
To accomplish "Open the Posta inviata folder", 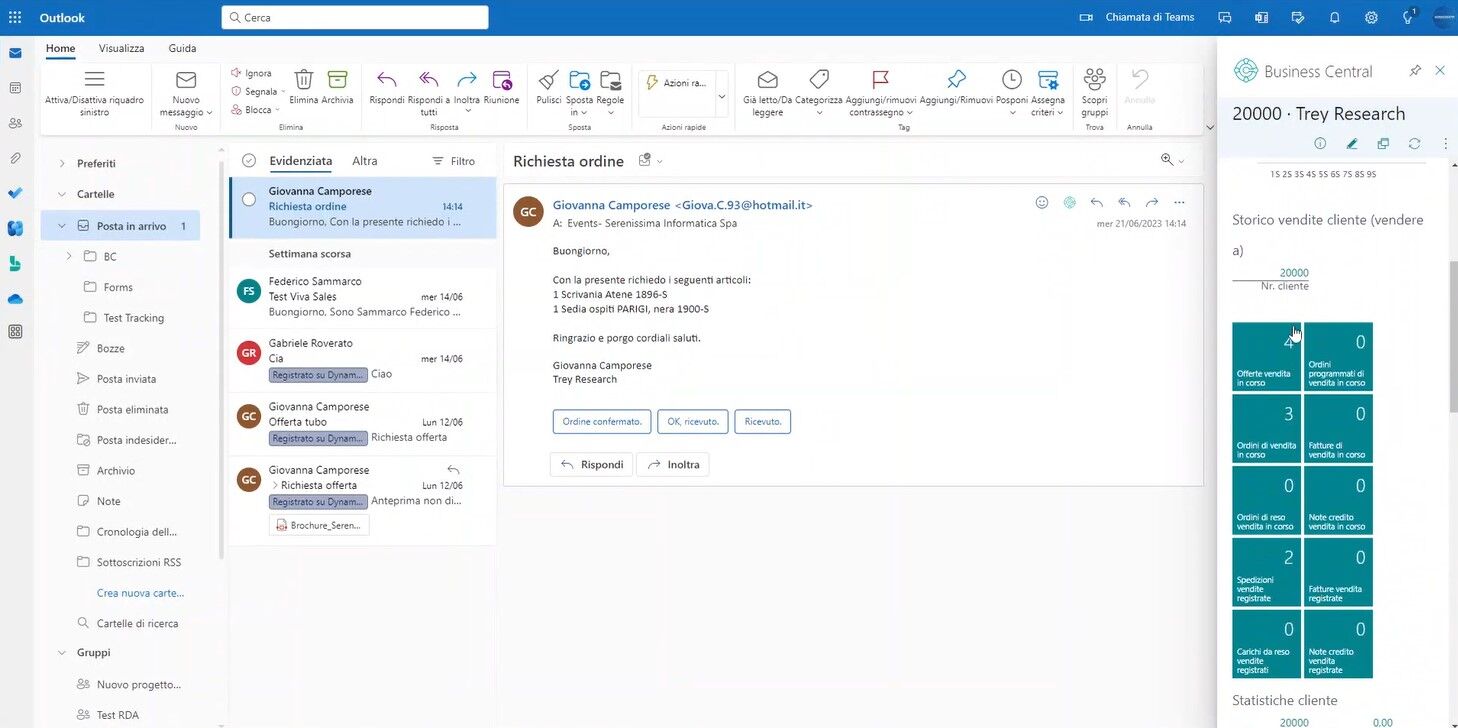I will coord(126,379).
